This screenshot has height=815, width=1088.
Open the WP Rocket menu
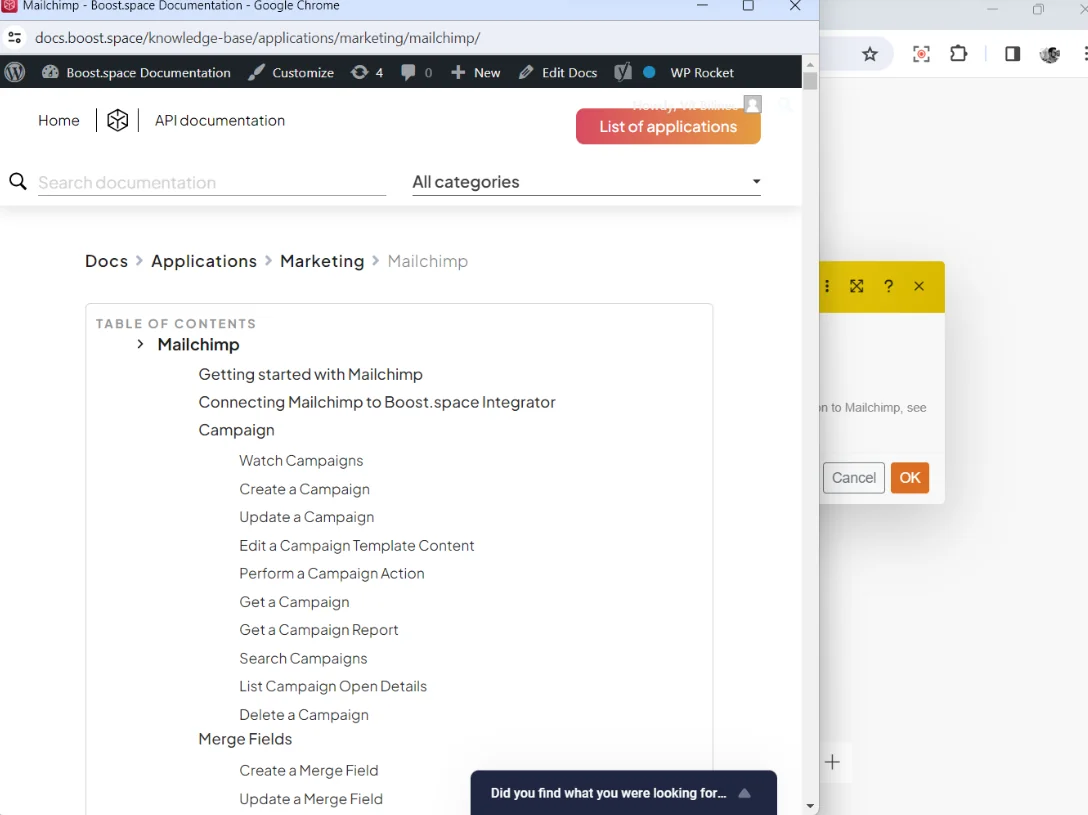702,72
